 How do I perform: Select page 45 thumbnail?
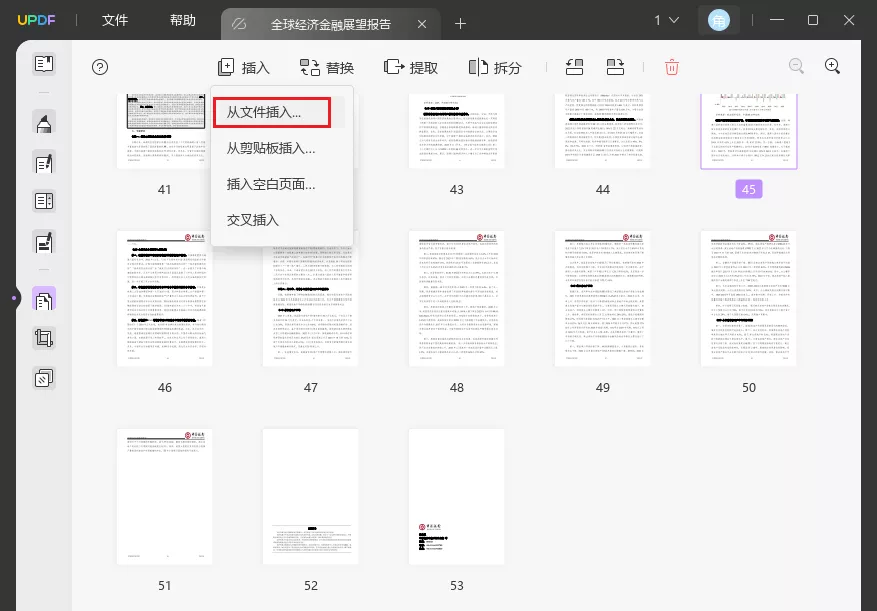tap(748, 131)
